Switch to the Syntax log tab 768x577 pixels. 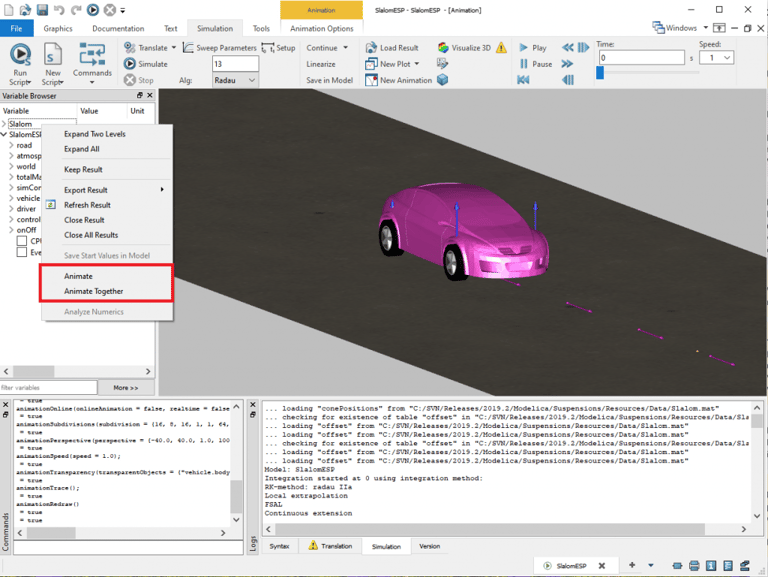(x=279, y=546)
